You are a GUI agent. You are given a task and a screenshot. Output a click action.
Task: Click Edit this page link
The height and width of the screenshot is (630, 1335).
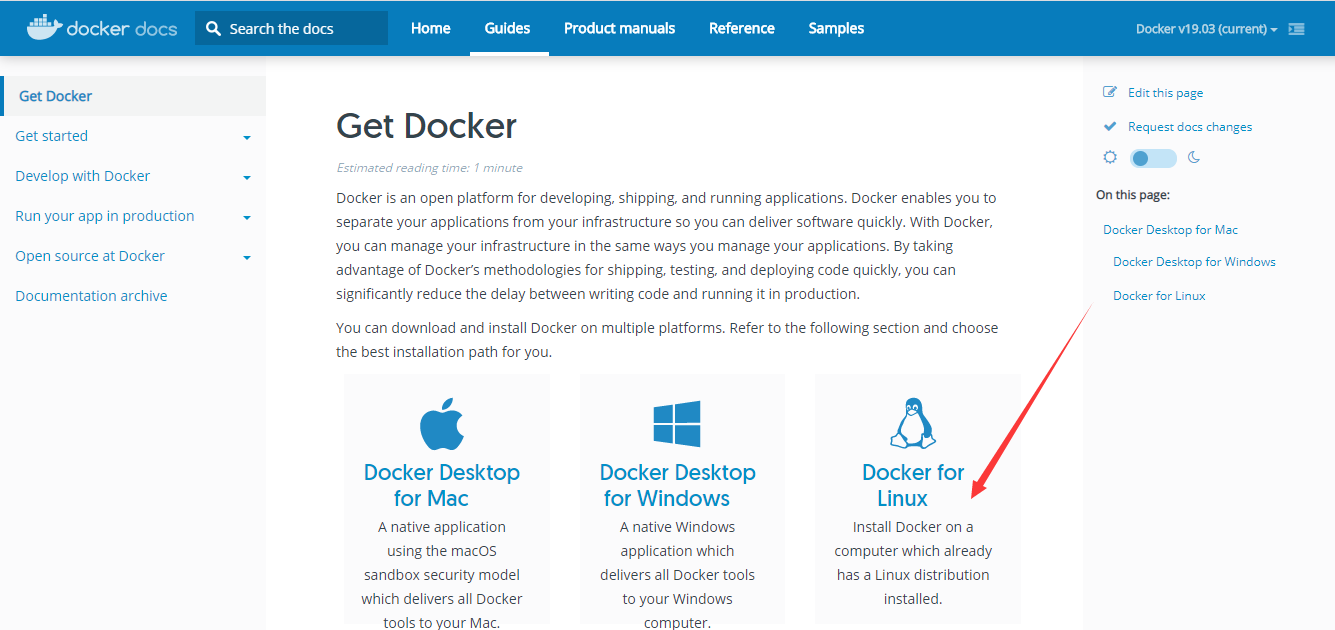(x=1166, y=93)
